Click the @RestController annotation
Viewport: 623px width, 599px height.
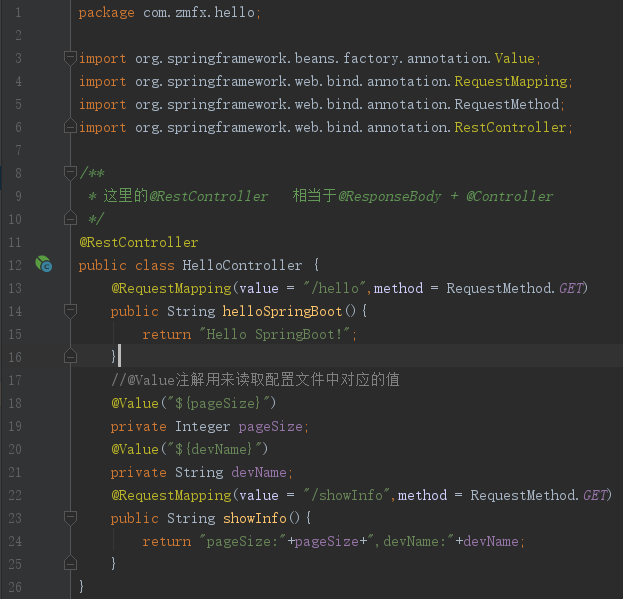pos(139,242)
